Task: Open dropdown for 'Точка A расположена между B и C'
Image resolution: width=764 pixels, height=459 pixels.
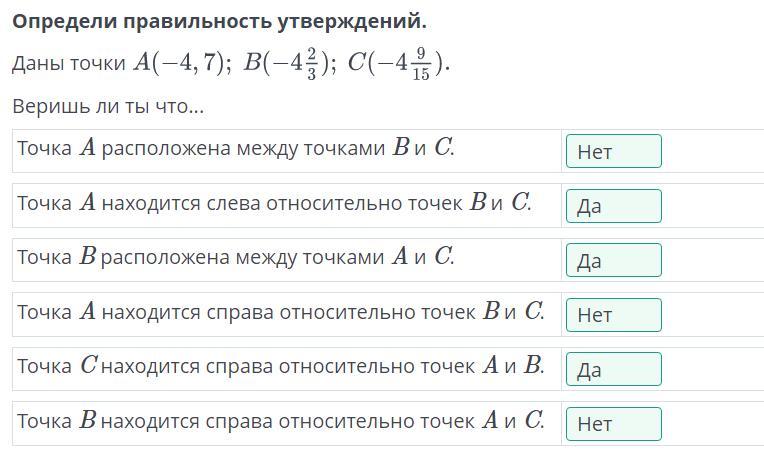Action: [x=613, y=151]
